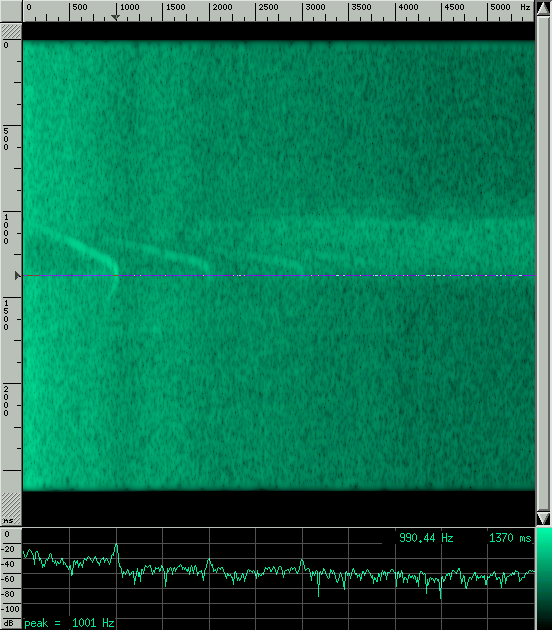
Task: Click the 1500 ms label on time ruler
Action: [x=6, y=315]
